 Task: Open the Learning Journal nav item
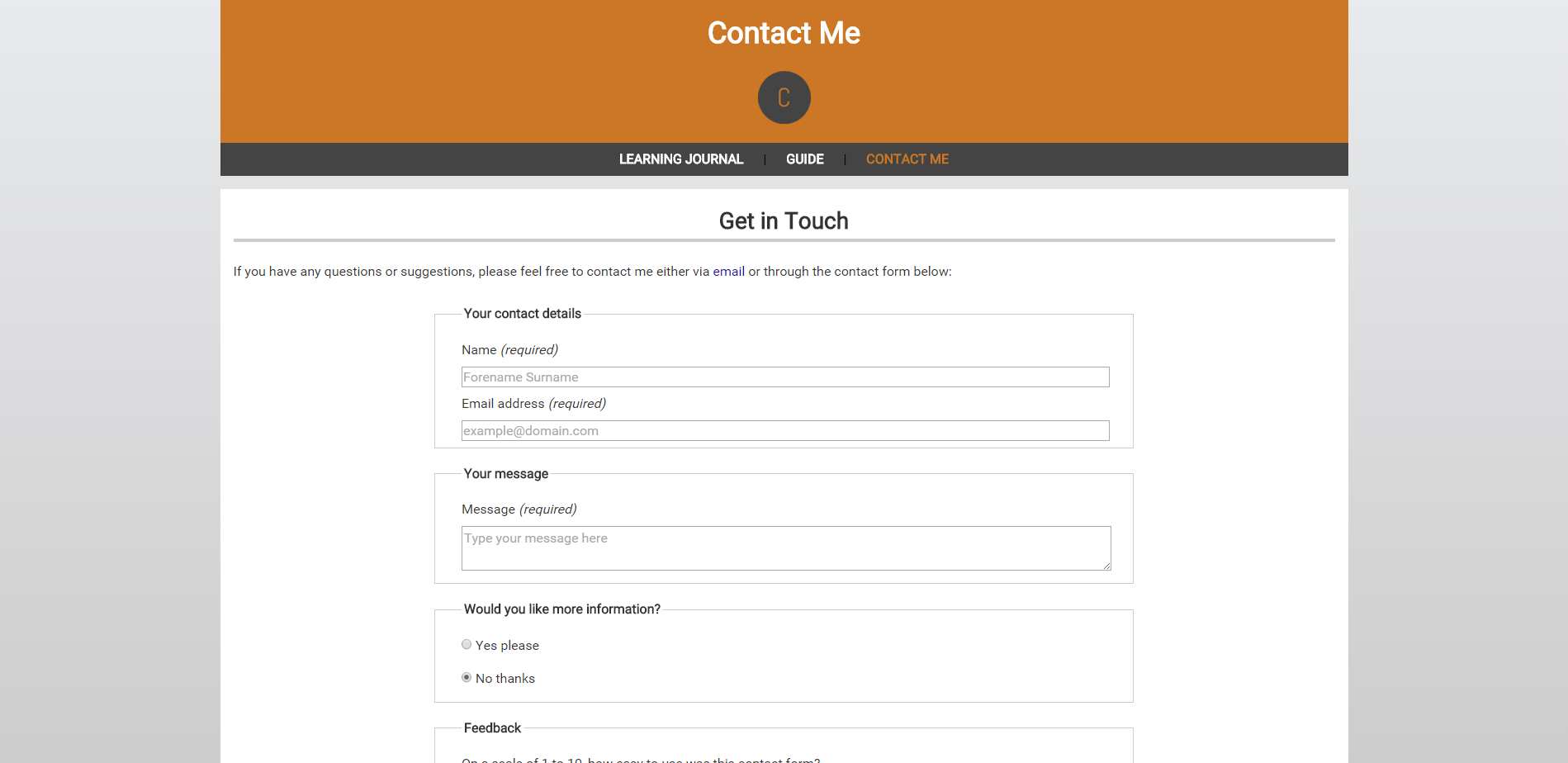[x=681, y=159]
